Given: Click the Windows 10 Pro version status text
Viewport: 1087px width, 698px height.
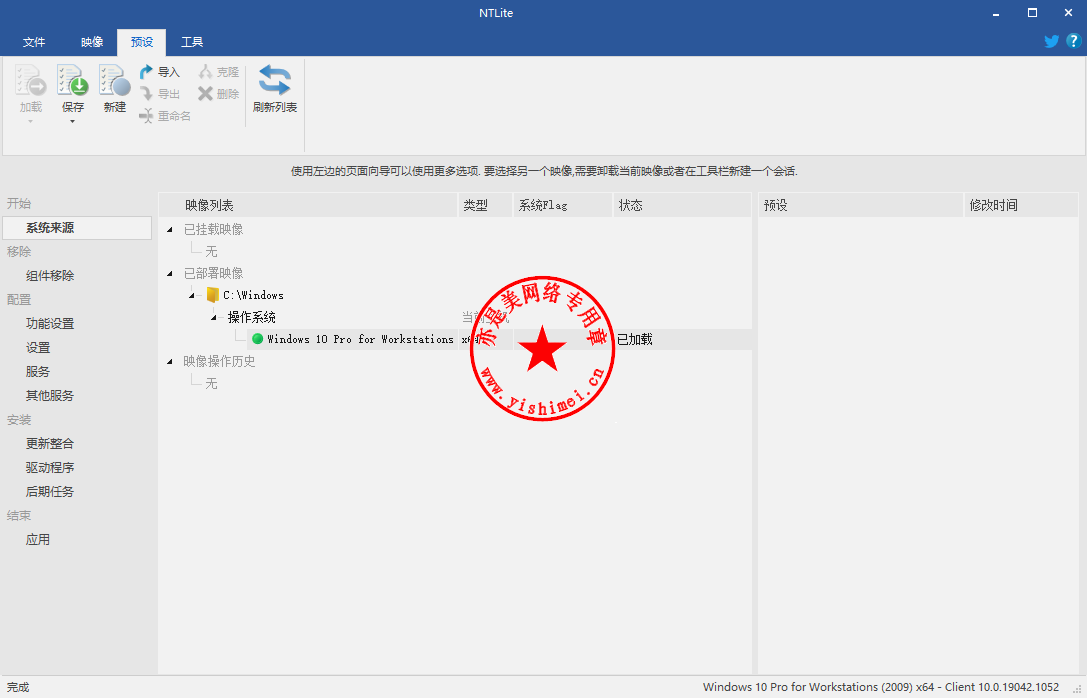Looking at the screenshot, I should click(x=880, y=687).
